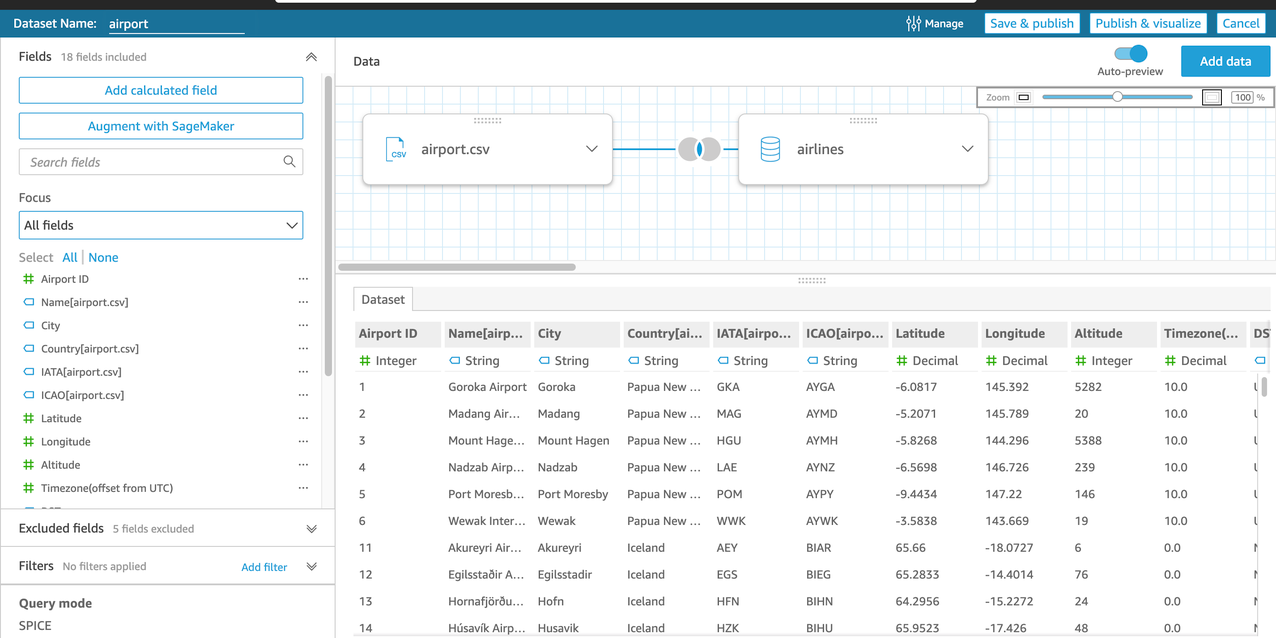Click the search magnifier icon in fields search
This screenshot has width=1276, height=638.
(x=289, y=161)
